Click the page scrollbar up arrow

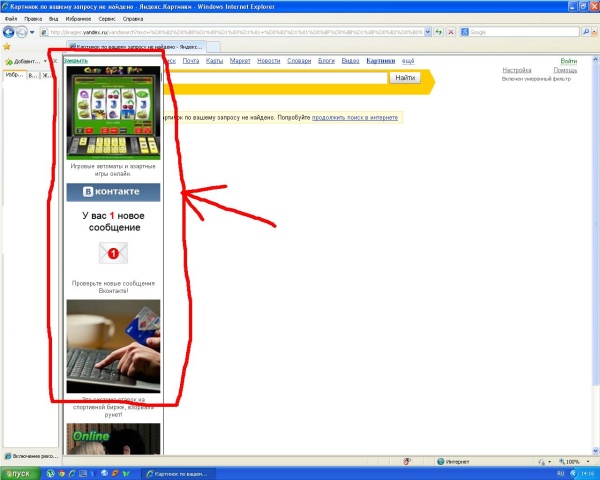[595, 60]
